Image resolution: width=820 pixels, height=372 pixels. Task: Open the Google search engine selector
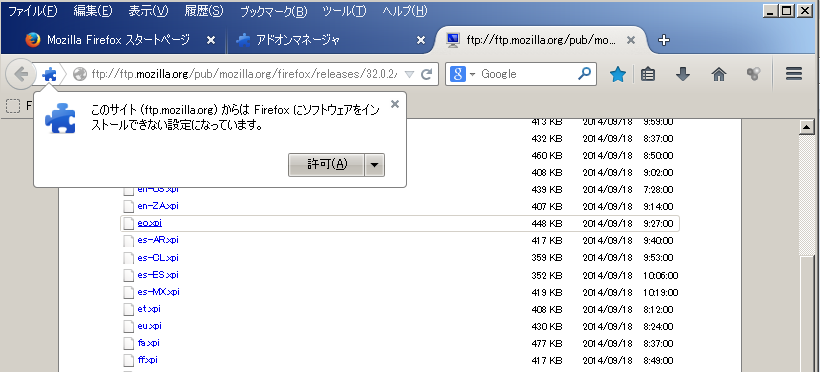[461, 74]
